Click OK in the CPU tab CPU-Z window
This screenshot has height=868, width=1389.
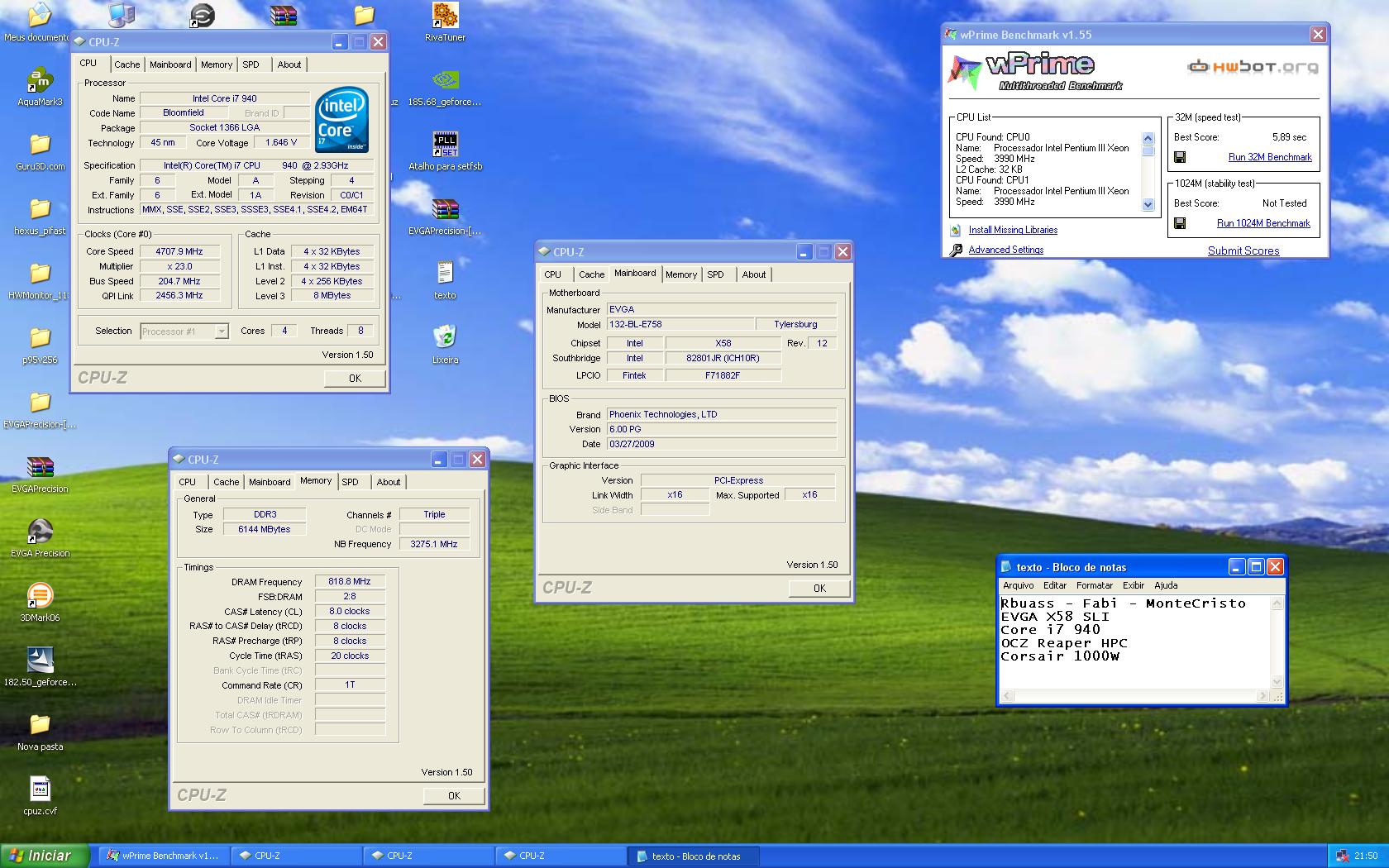pos(355,378)
